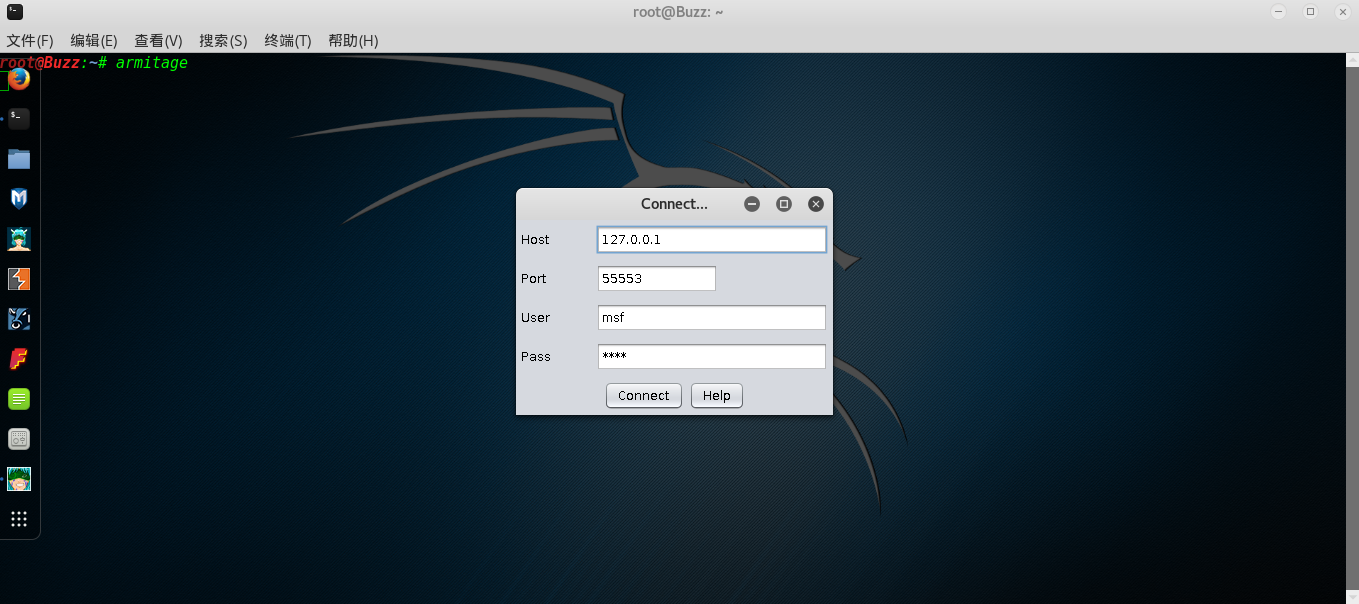Open the 搜索(S) menu
The image size is (1359, 604).
tap(223, 41)
